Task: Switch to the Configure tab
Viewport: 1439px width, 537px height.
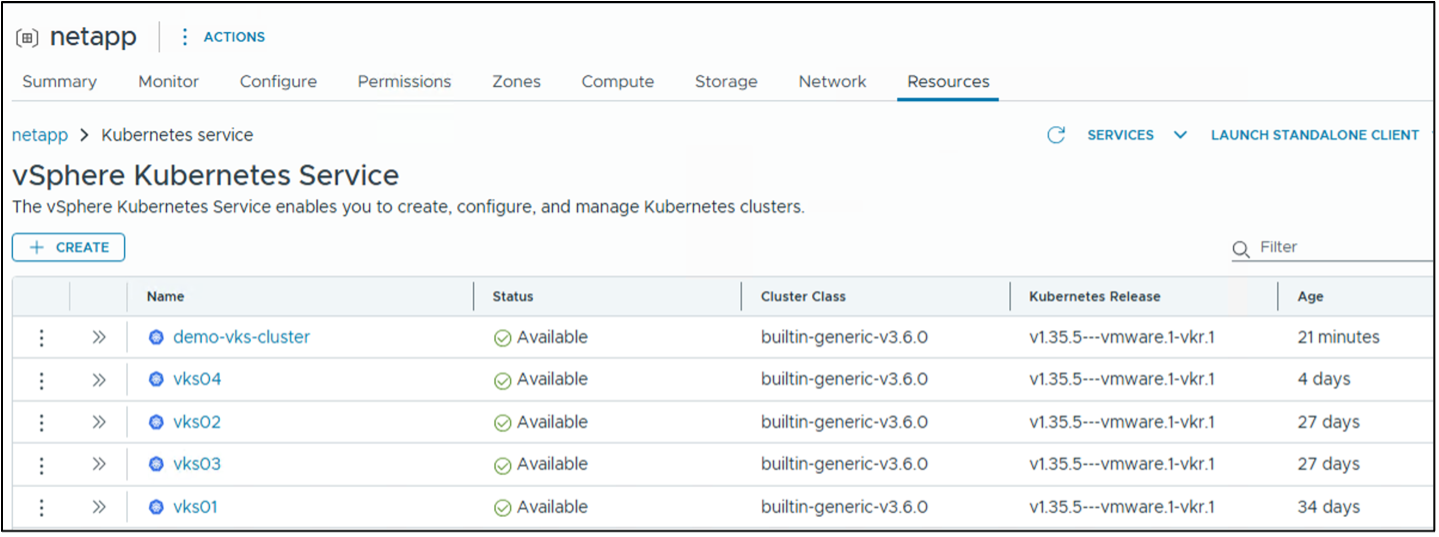Action: click(x=278, y=82)
